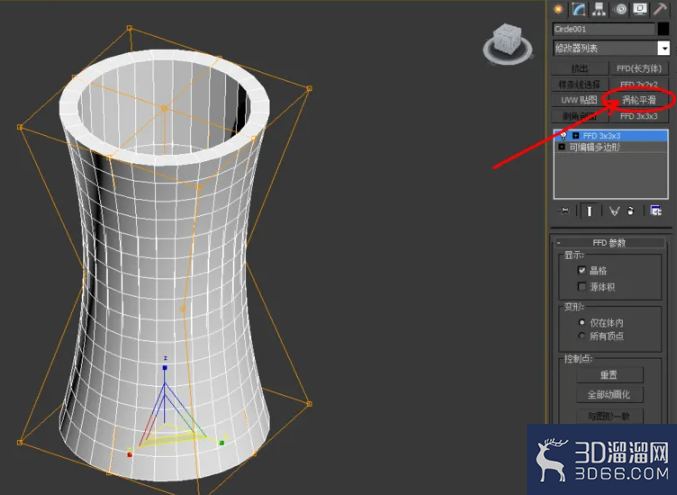Click Make Unique icon below stack

tap(614, 211)
